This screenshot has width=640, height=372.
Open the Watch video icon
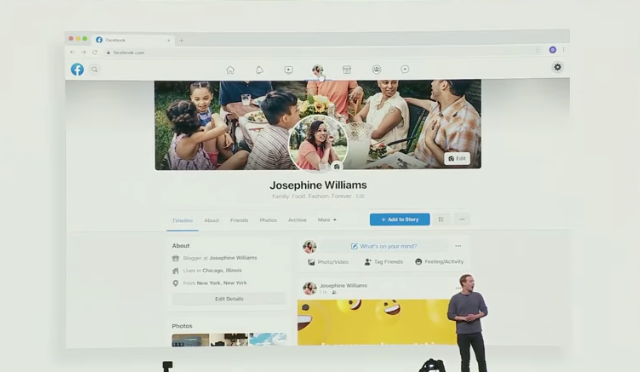coord(289,70)
